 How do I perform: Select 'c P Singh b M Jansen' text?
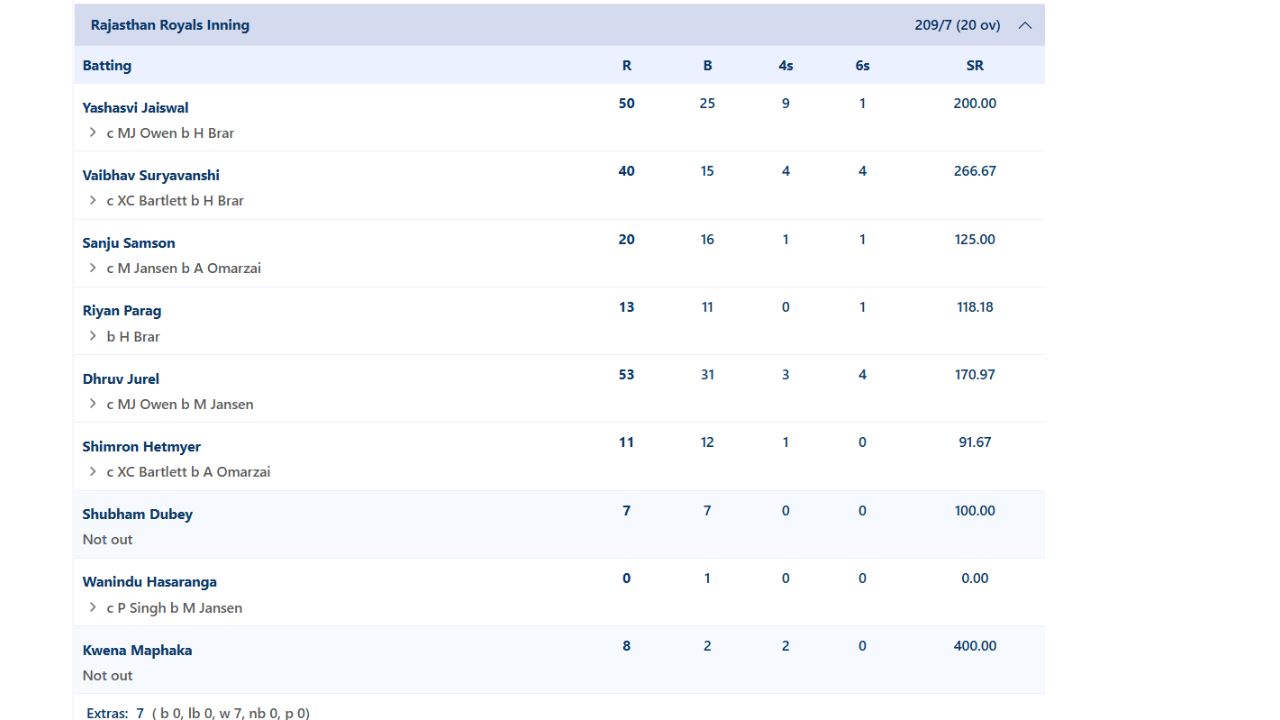click(174, 607)
